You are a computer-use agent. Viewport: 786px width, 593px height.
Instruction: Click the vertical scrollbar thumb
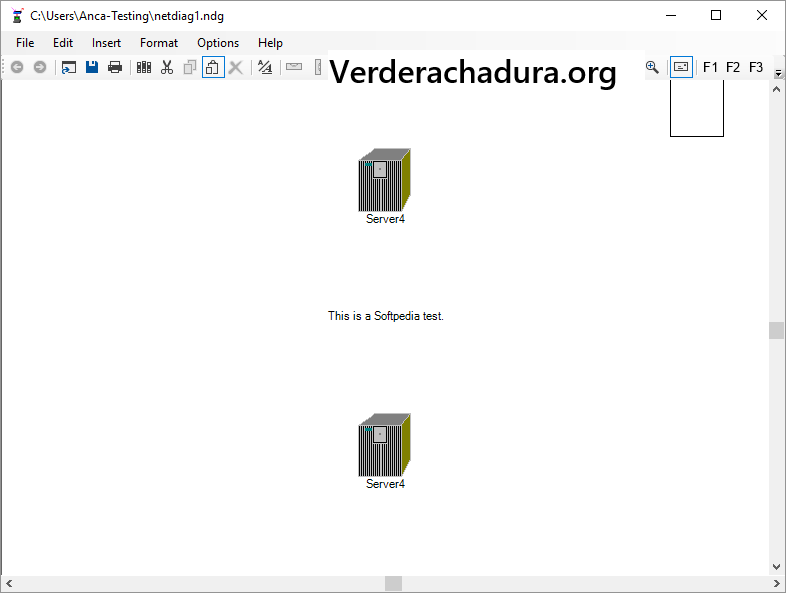[776, 331]
